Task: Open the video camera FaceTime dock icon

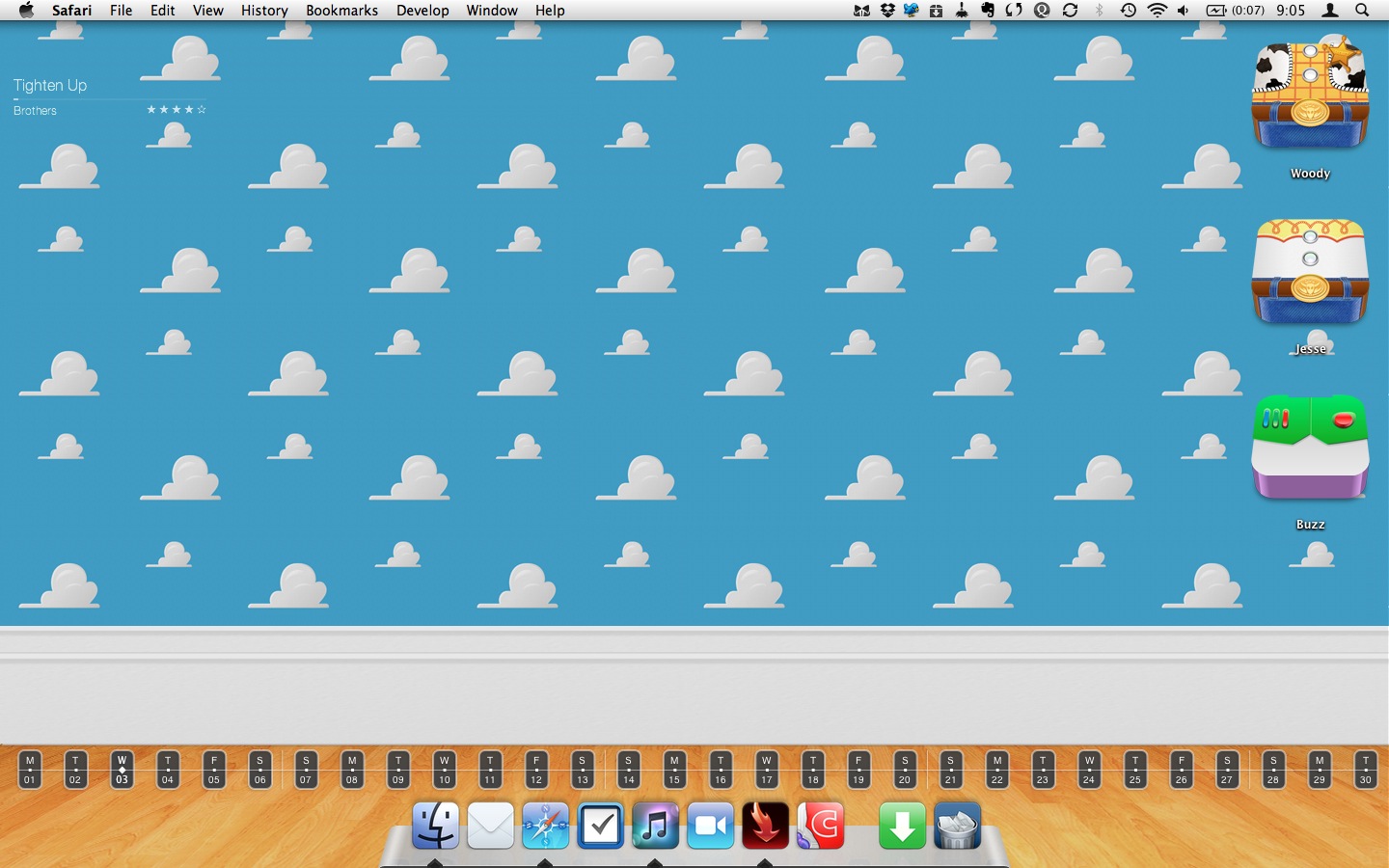Action: [x=711, y=827]
